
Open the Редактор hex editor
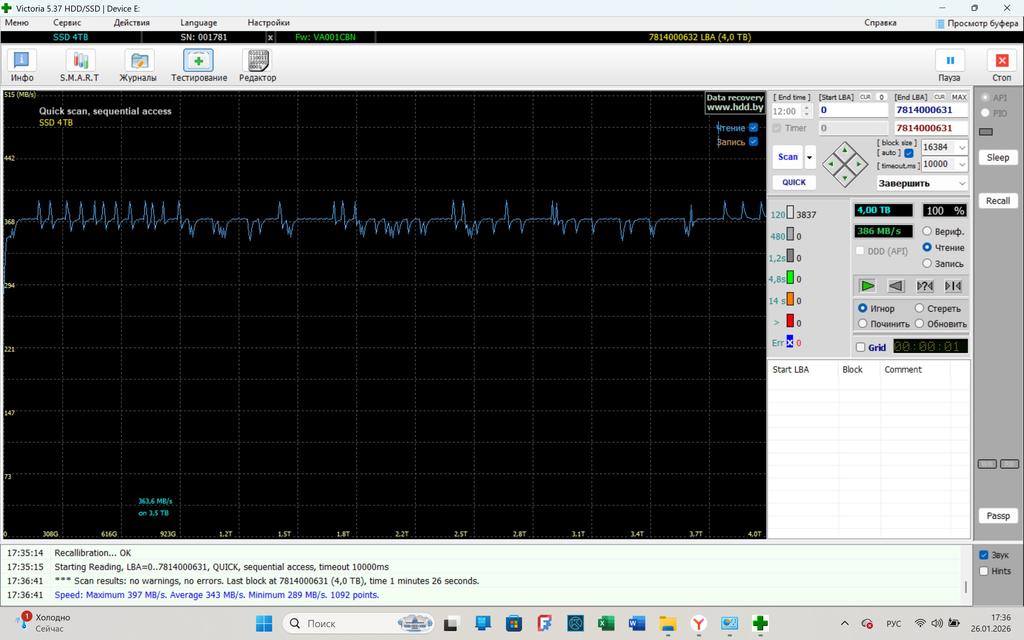[x=257, y=65]
